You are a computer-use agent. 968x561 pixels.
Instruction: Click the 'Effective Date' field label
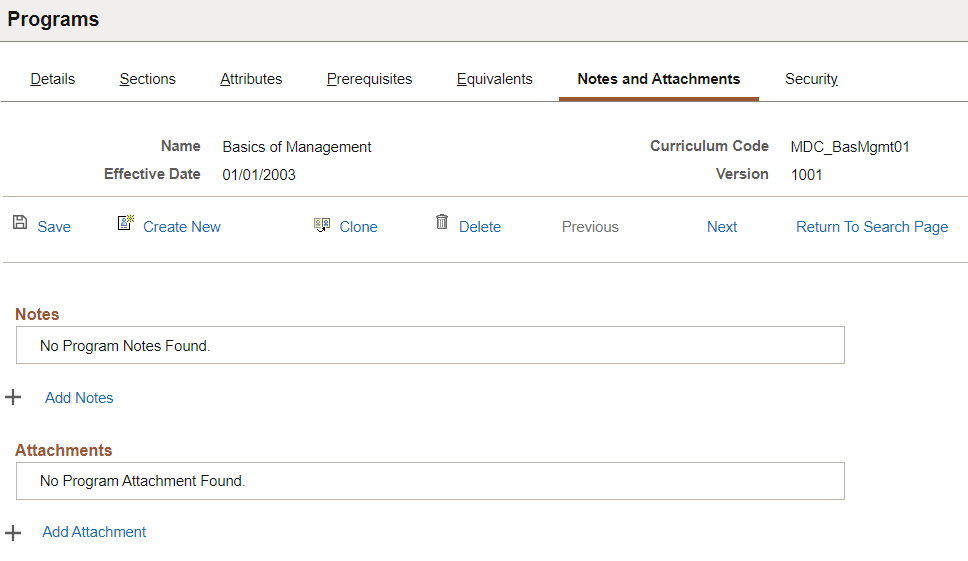point(152,174)
